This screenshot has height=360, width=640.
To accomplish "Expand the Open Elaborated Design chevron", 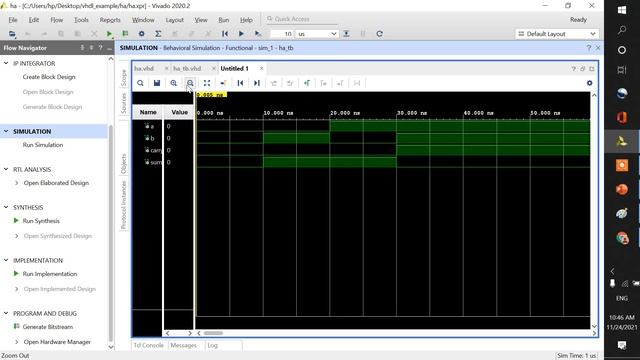I will [16, 183].
